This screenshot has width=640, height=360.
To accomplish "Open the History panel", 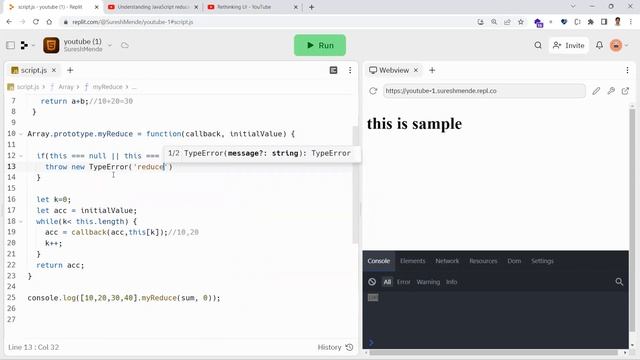I will tap(335, 347).
